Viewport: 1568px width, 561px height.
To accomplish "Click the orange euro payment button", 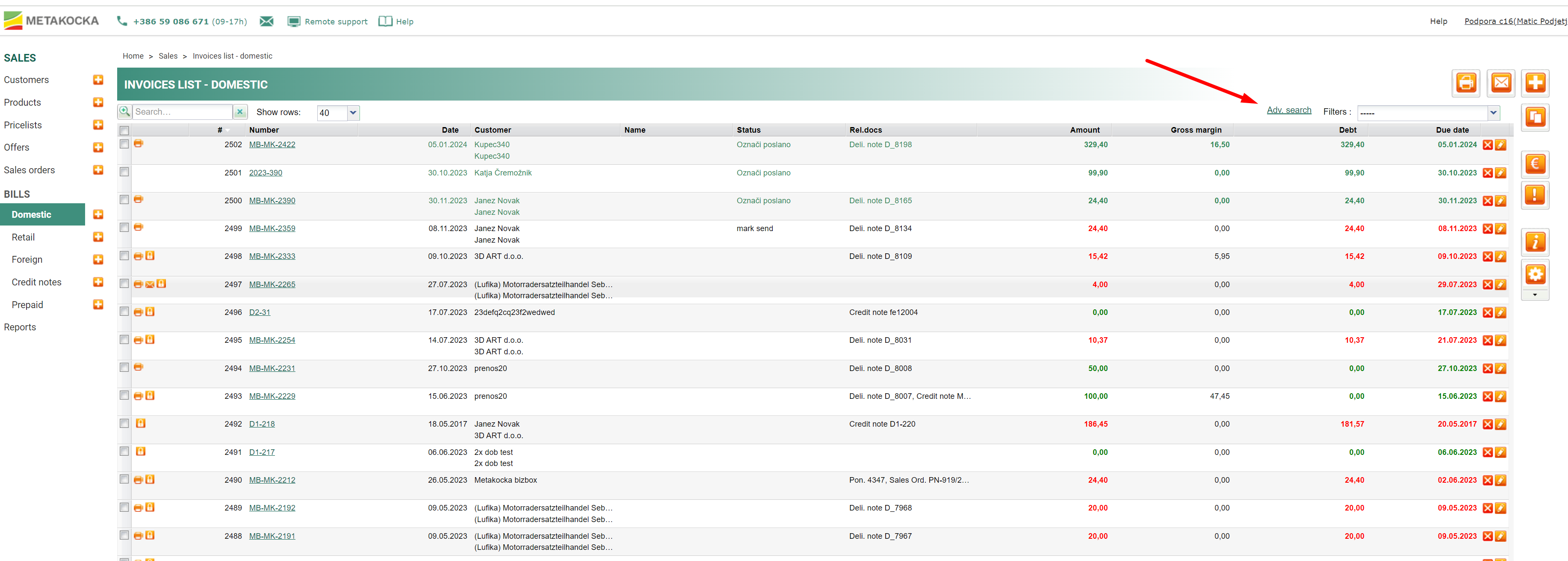I will click(1535, 164).
